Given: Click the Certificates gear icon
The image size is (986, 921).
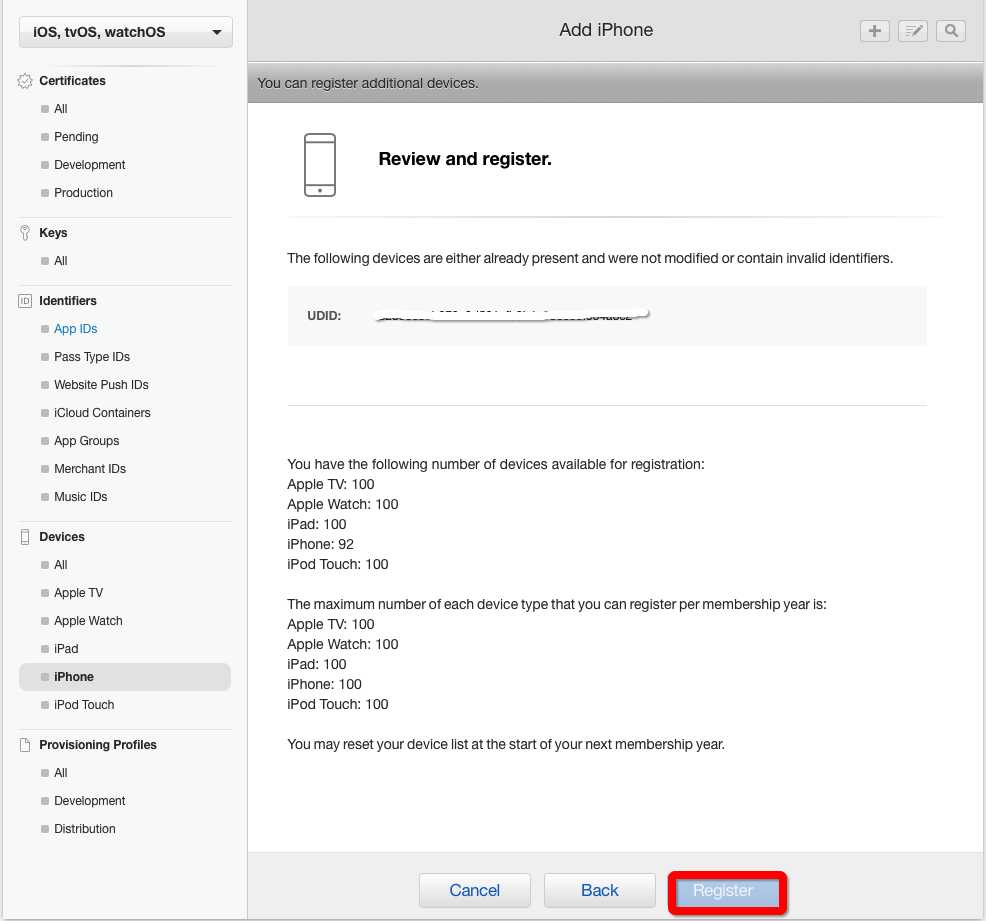Looking at the screenshot, I should (x=25, y=81).
